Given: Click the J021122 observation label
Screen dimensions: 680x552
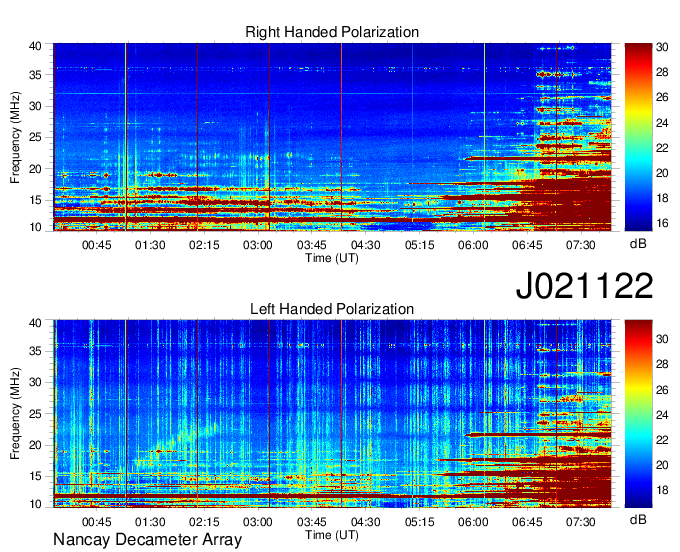Looking at the screenshot, I should (x=584, y=286).
